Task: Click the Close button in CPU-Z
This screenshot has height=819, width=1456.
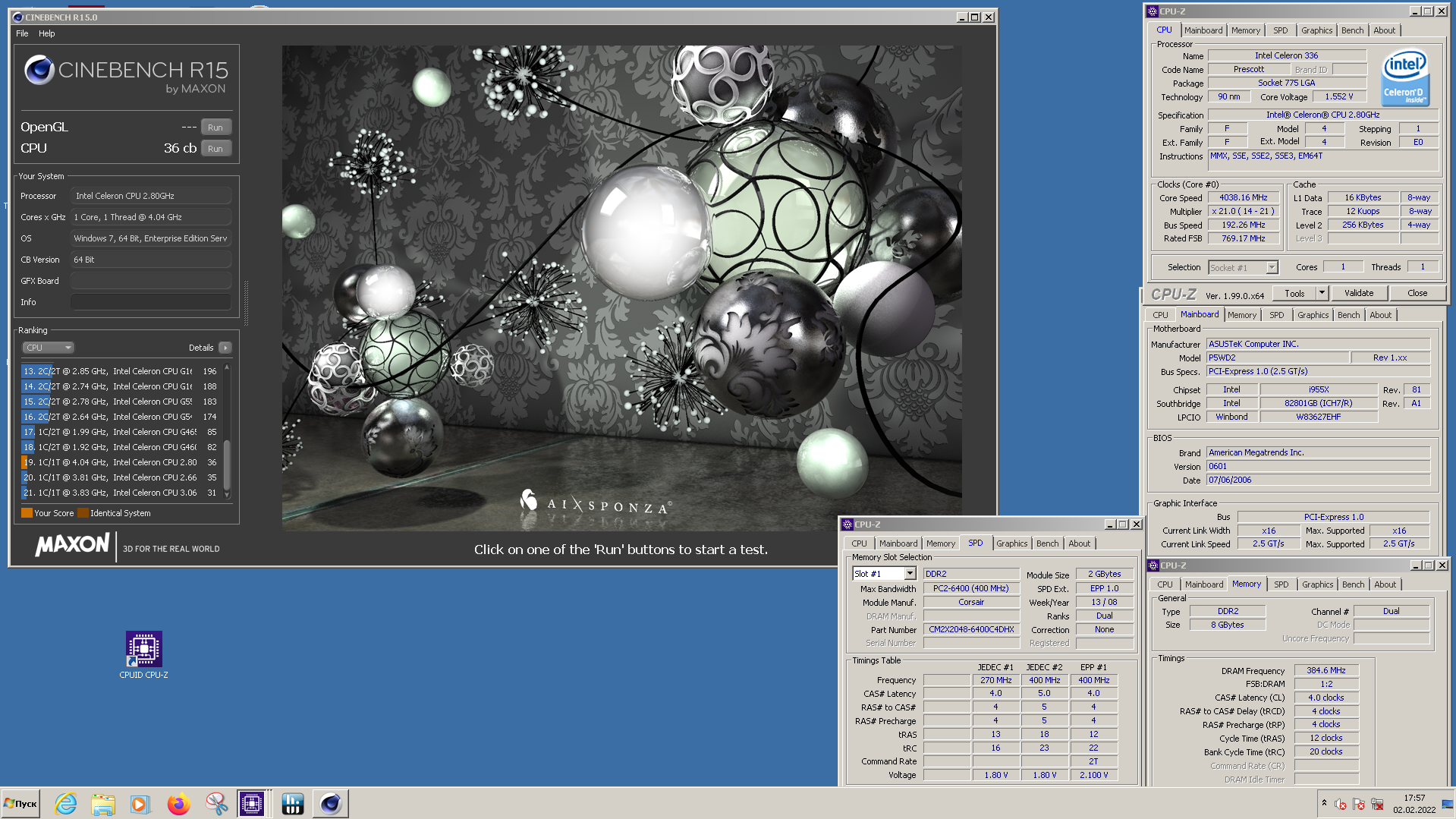Action: pyautogui.click(x=1417, y=293)
